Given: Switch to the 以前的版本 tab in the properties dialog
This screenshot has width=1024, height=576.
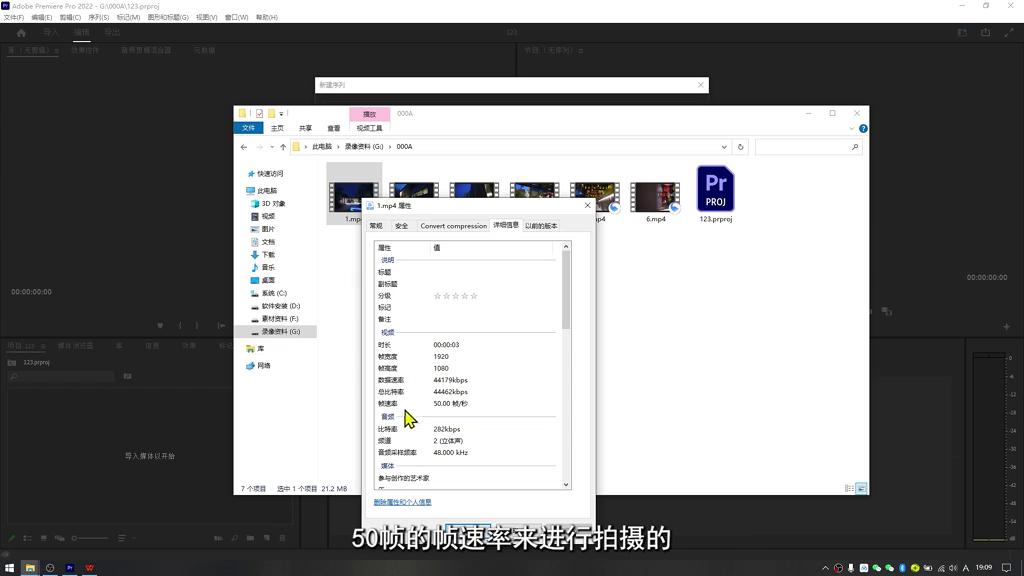Looking at the screenshot, I should pos(542,226).
